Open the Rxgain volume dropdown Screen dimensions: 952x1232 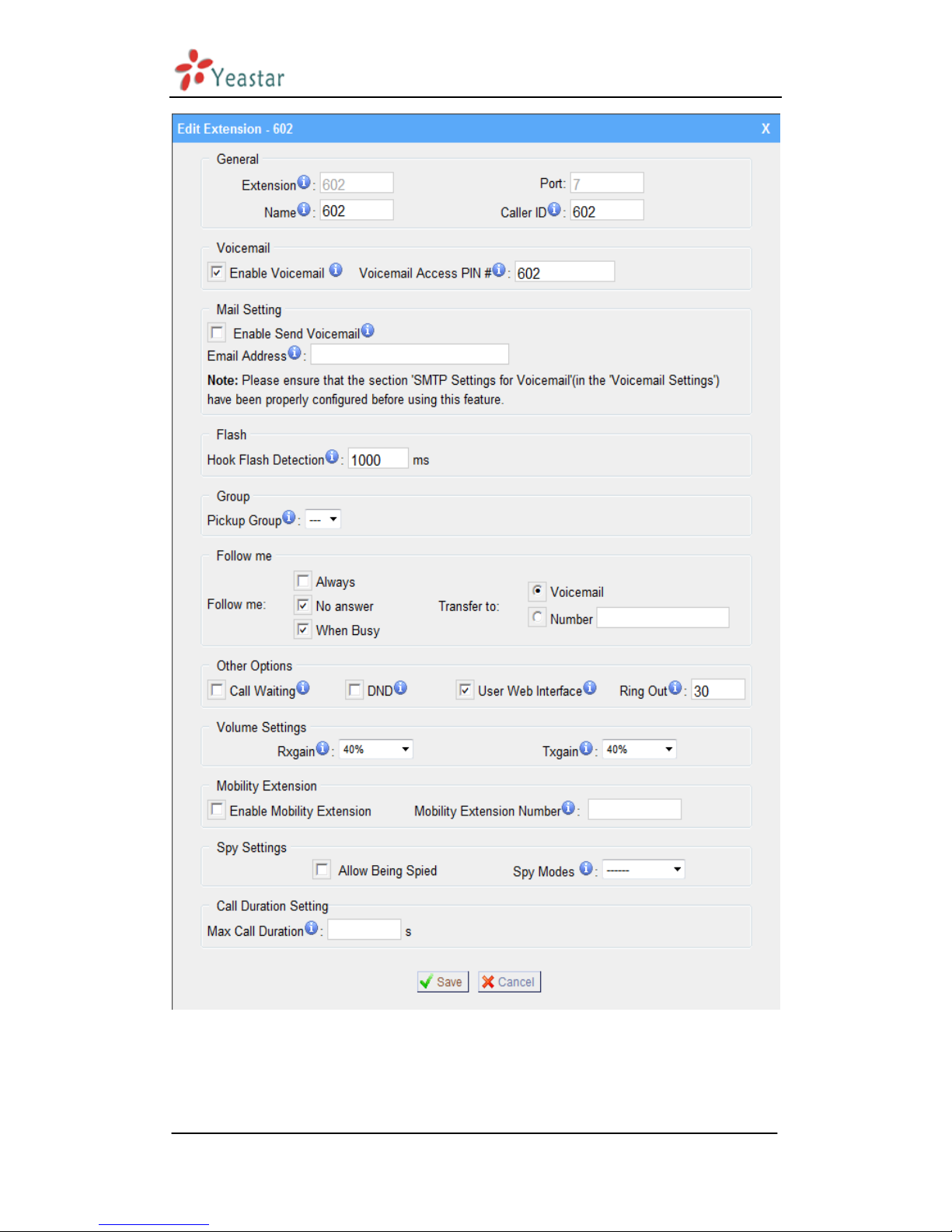[376, 749]
